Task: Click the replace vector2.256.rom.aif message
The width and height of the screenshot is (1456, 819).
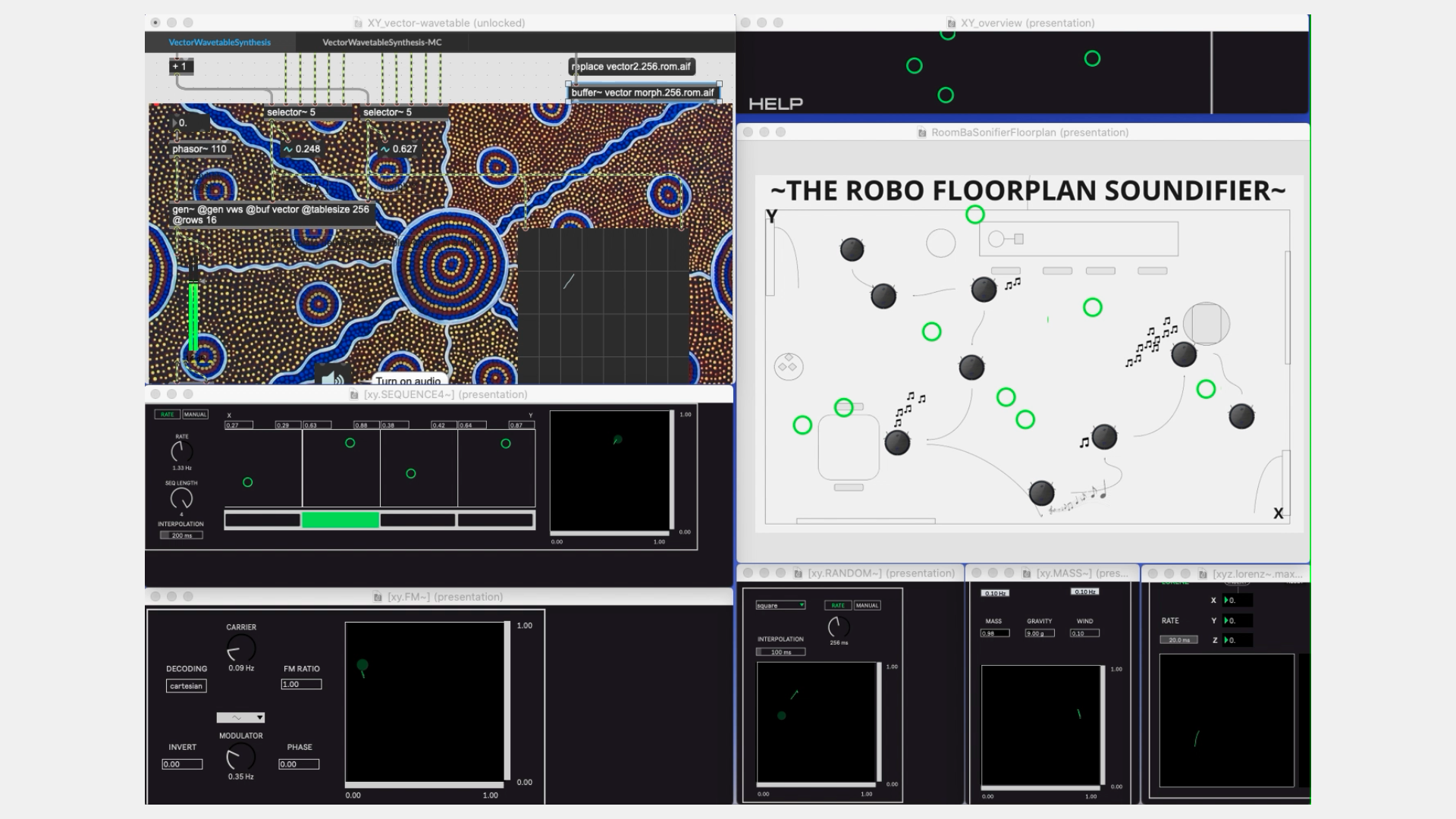Action: click(631, 67)
